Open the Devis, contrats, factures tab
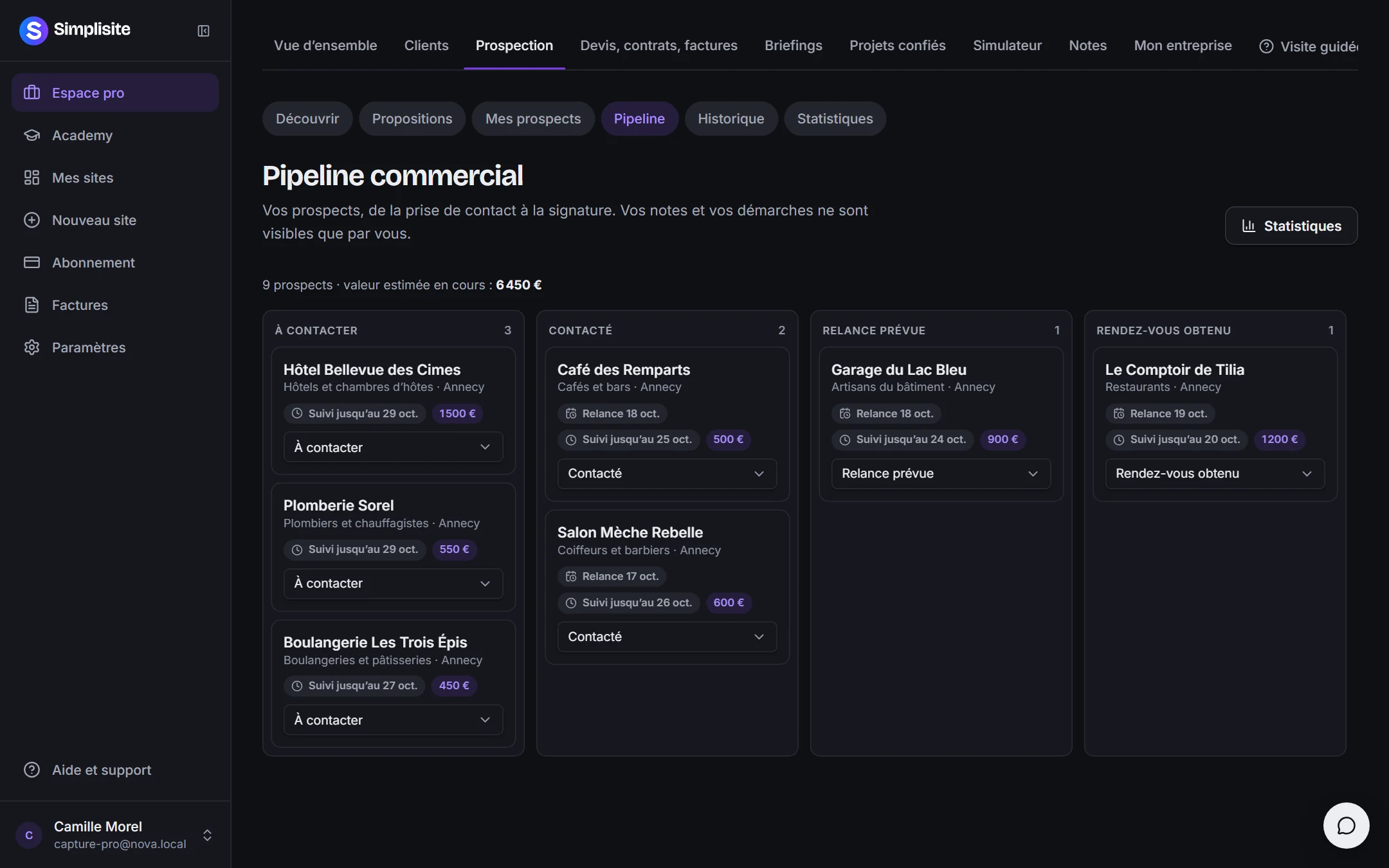The width and height of the screenshot is (1389, 868). [658, 46]
